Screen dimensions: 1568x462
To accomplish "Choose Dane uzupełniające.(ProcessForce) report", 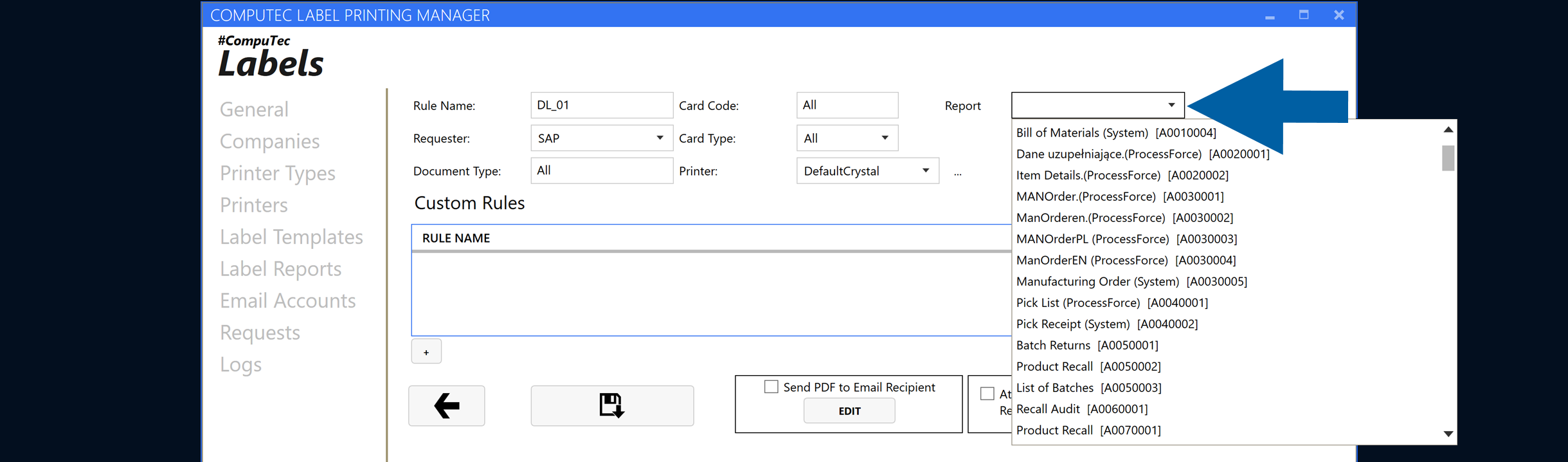I will tap(1142, 154).
